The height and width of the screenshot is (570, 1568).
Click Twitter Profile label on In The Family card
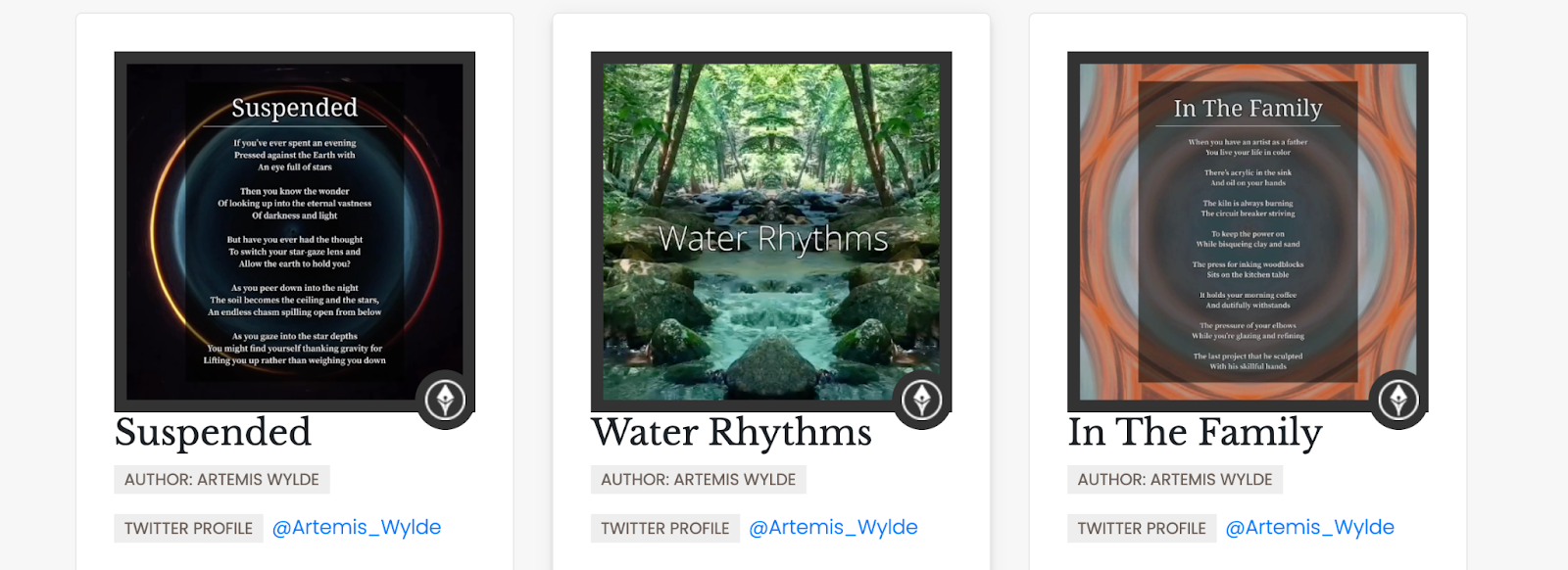tap(1142, 528)
